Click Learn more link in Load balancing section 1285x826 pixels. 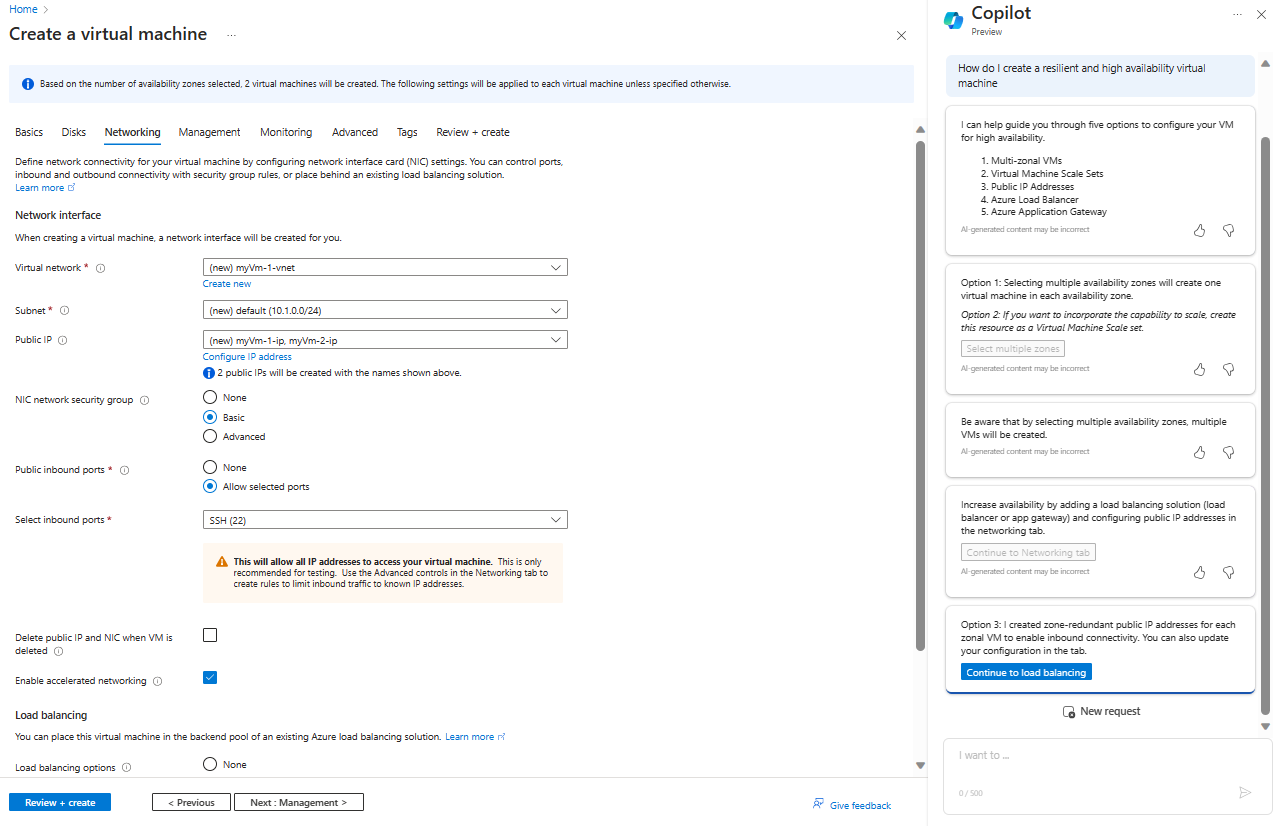click(x=475, y=737)
